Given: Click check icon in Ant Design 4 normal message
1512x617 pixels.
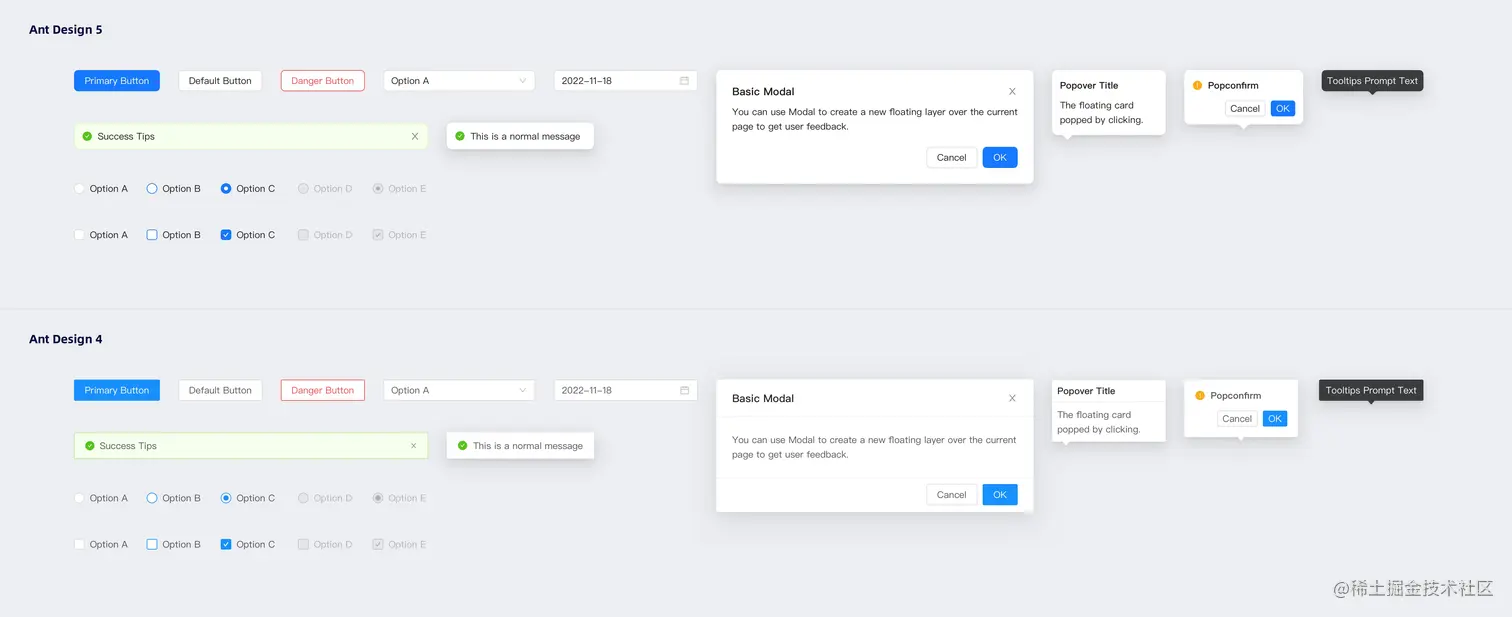Looking at the screenshot, I should [x=462, y=446].
